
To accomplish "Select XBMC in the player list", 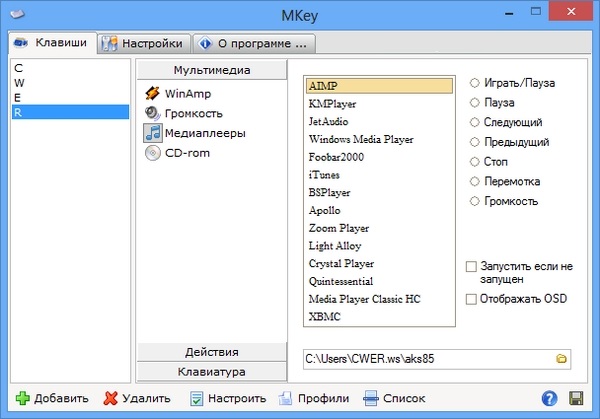I will pyautogui.click(x=379, y=316).
